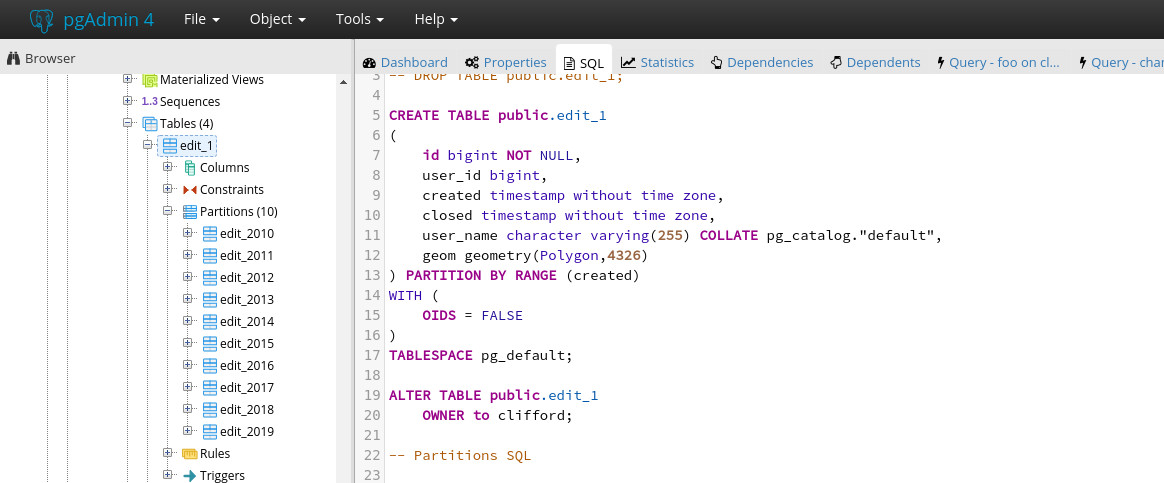Click the Triggers arrow icon
The height and width of the screenshot is (483, 1164).
tap(189, 476)
